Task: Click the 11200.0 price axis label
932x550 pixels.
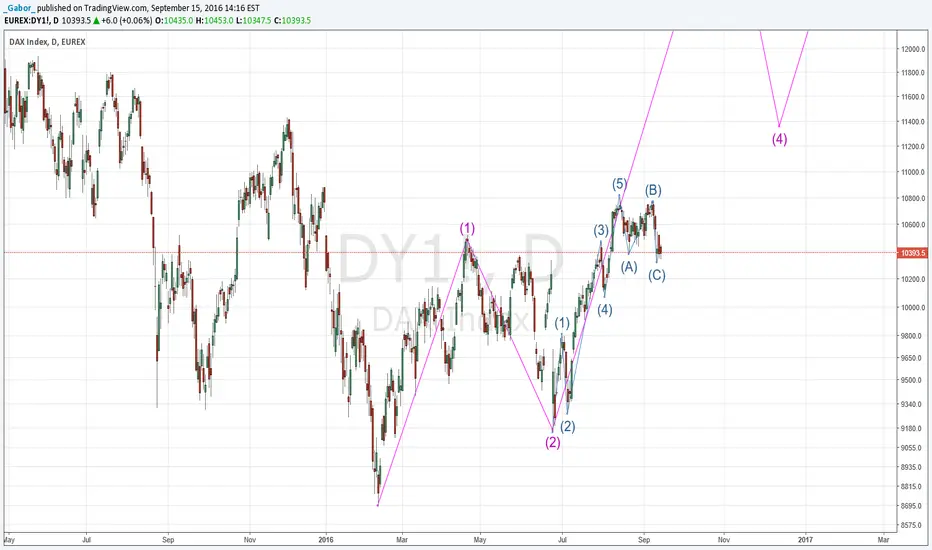Action: (913, 147)
